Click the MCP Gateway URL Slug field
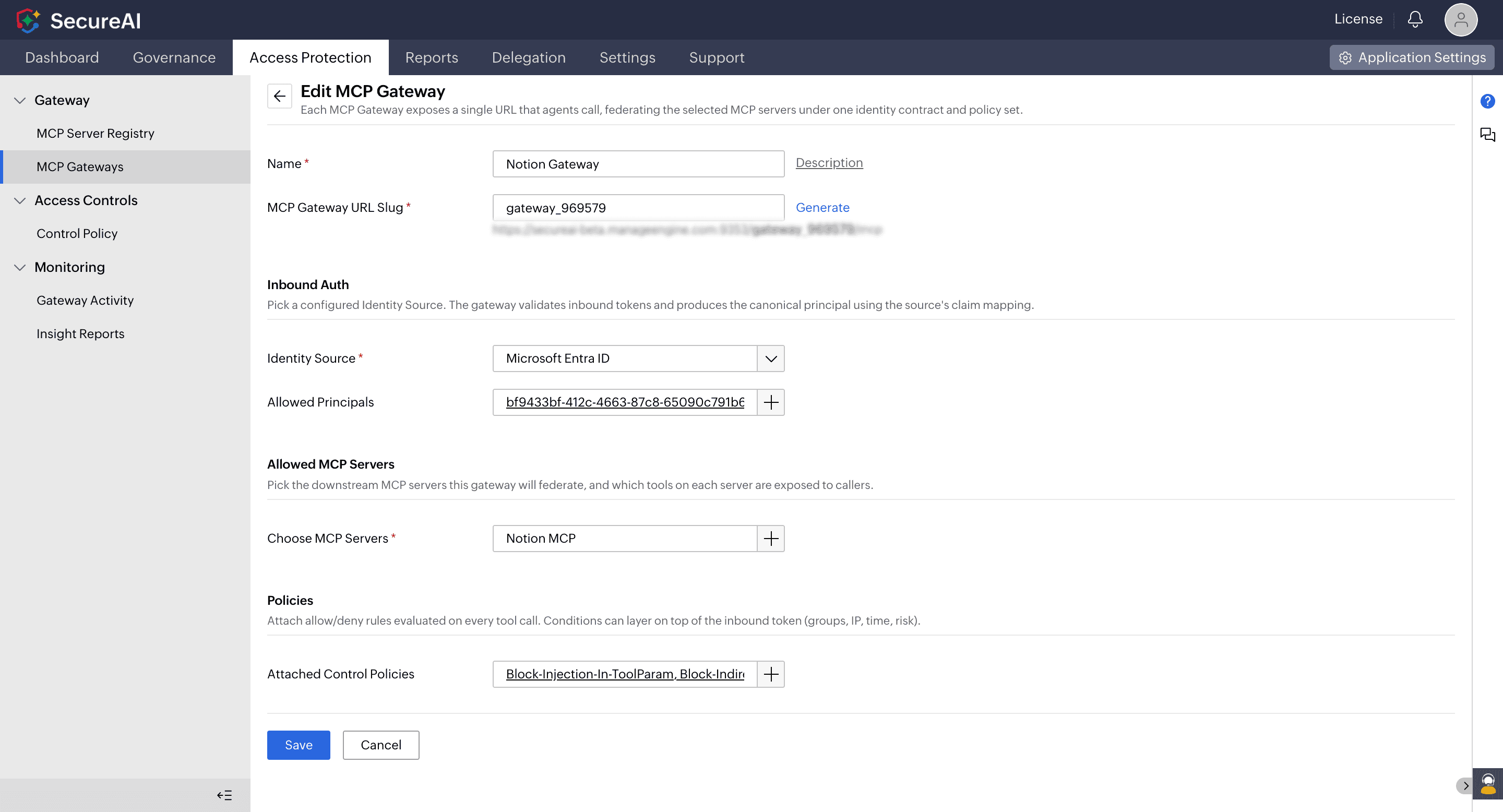Screen dimensions: 1503x812 (x=638, y=208)
